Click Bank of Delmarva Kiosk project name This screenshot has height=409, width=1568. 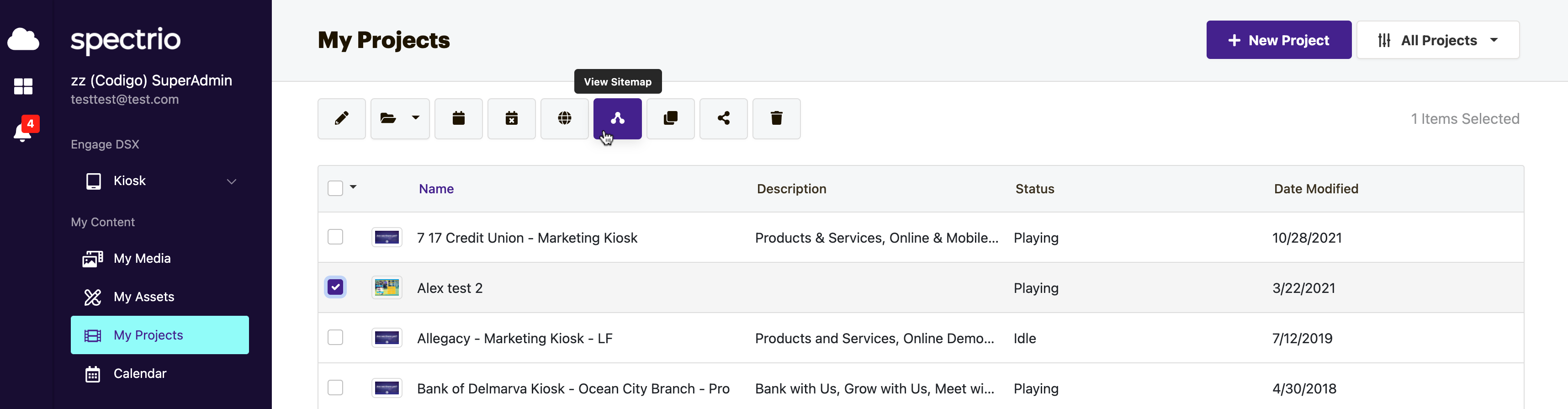(x=573, y=389)
